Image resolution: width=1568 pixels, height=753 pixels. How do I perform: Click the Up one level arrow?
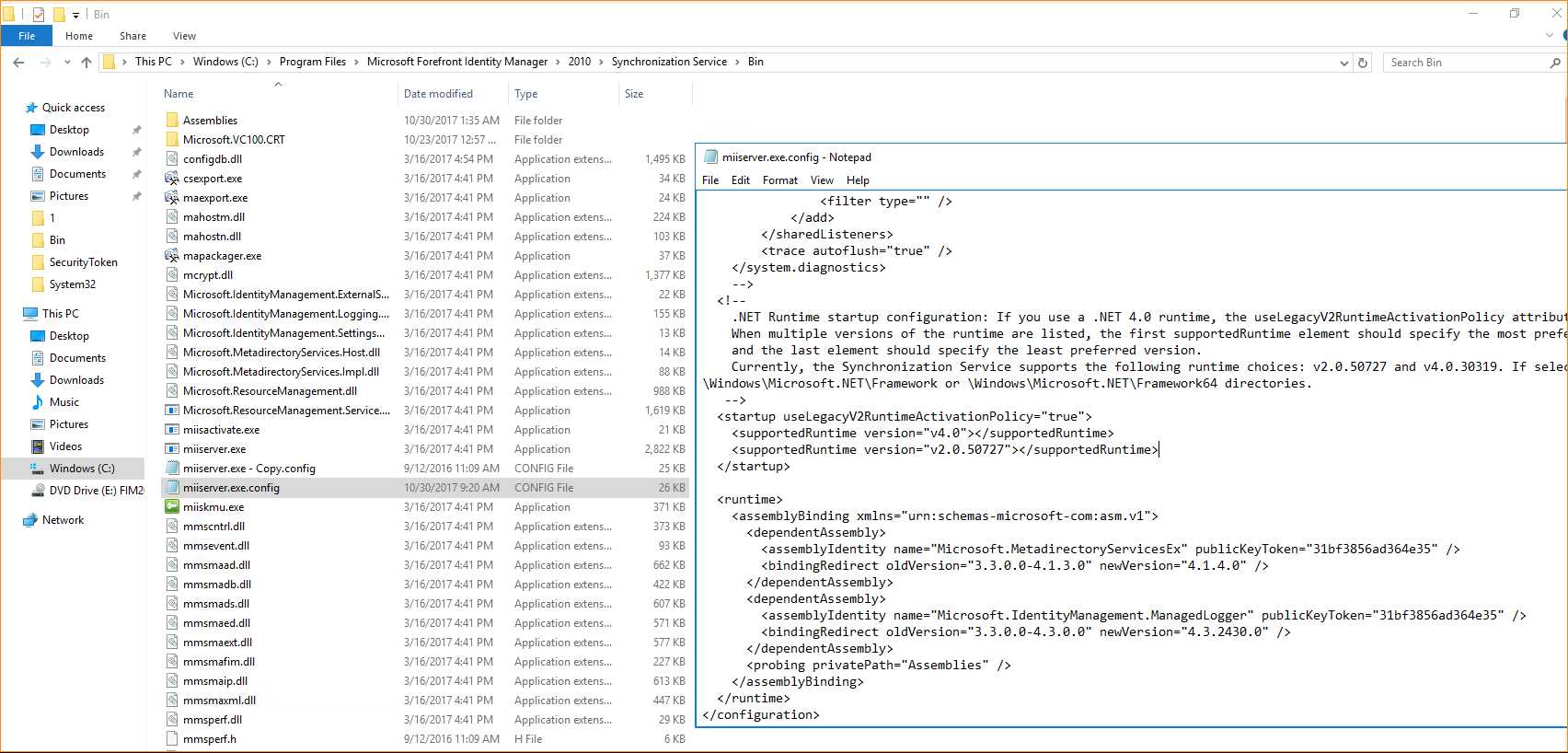[x=86, y=62]
